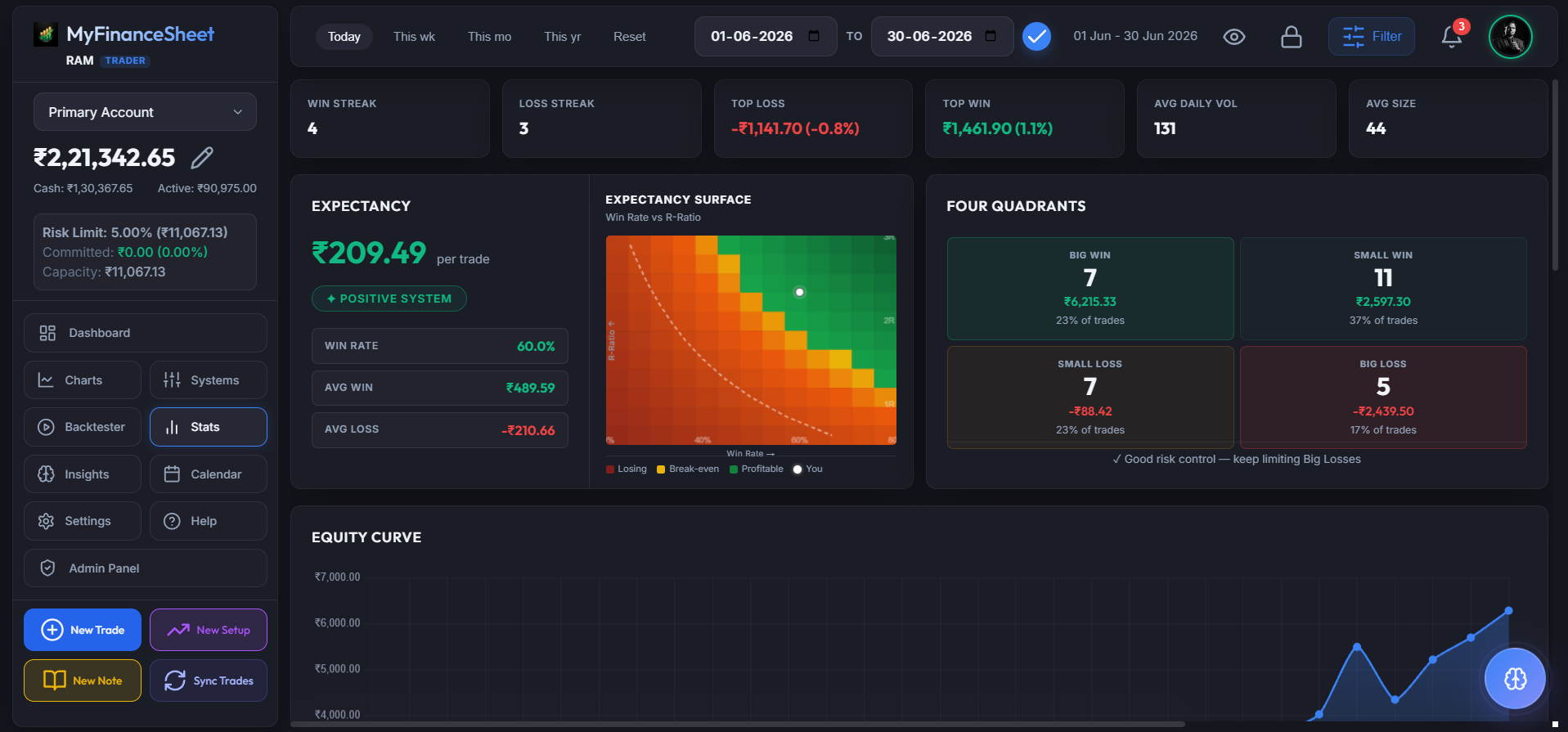Click TOP LOSS value -₹1,141.70

(x=795, y=128)
